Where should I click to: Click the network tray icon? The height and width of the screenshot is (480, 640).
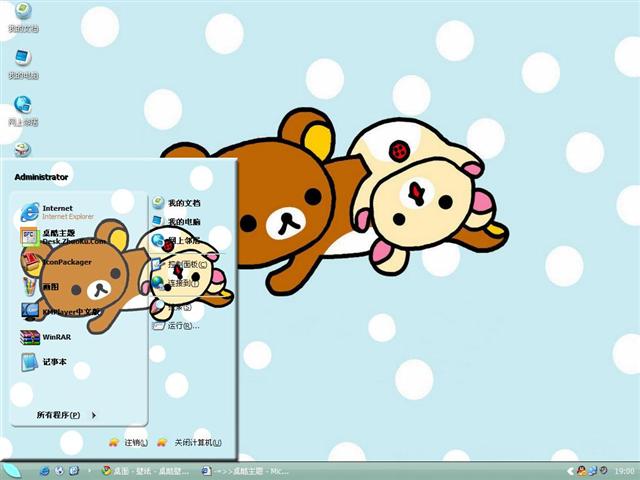(x=593, y=471)
